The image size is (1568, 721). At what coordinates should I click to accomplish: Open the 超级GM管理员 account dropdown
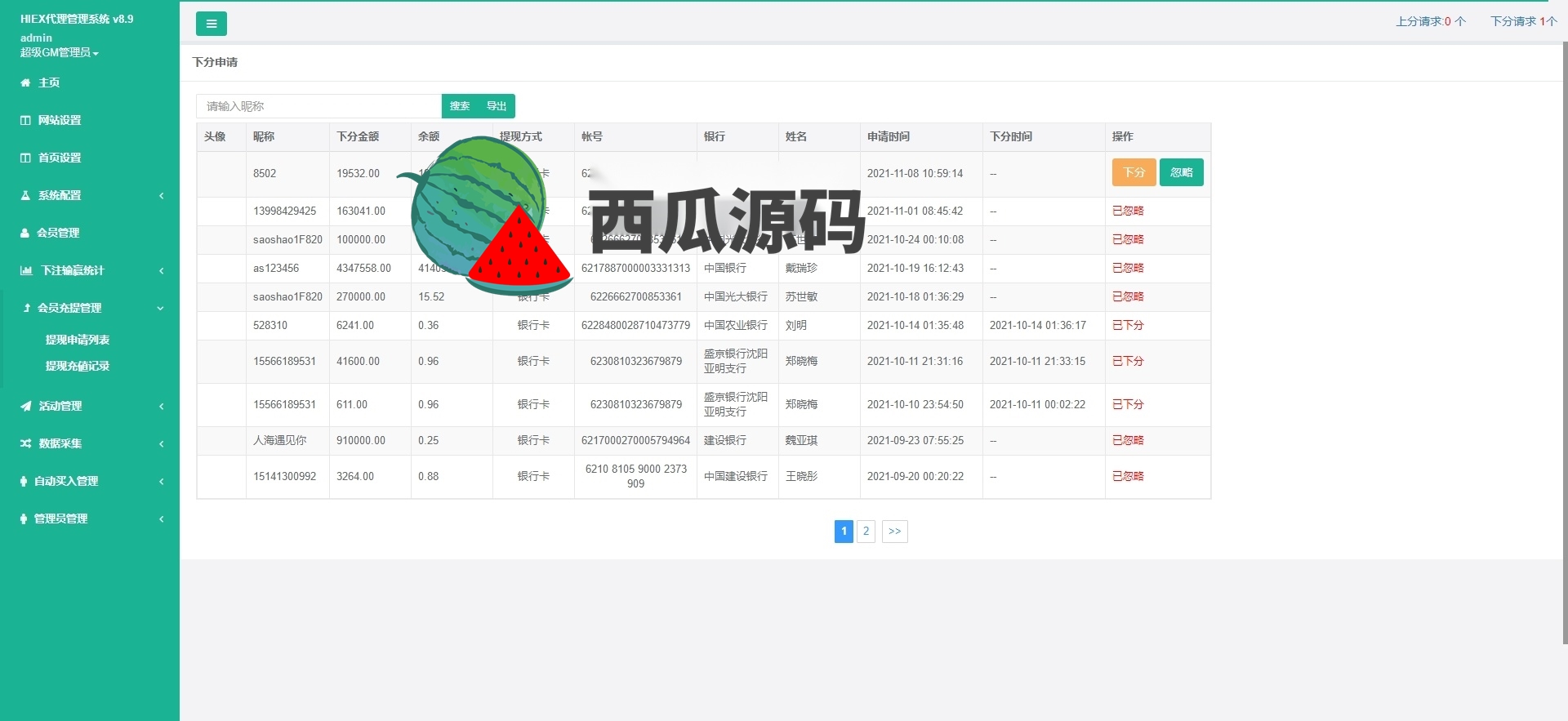[60, 52]
